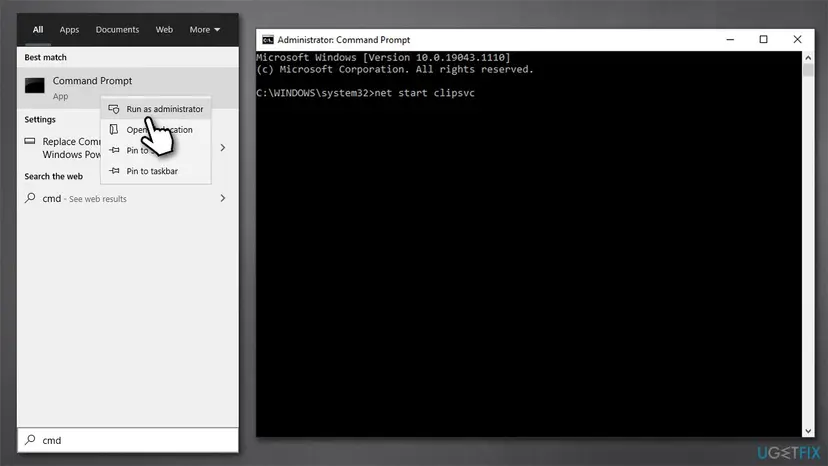The image size is (828, 466).
Task: Click the Command Prompt scrollbar up arrow
Action: [x=808, y=57]
